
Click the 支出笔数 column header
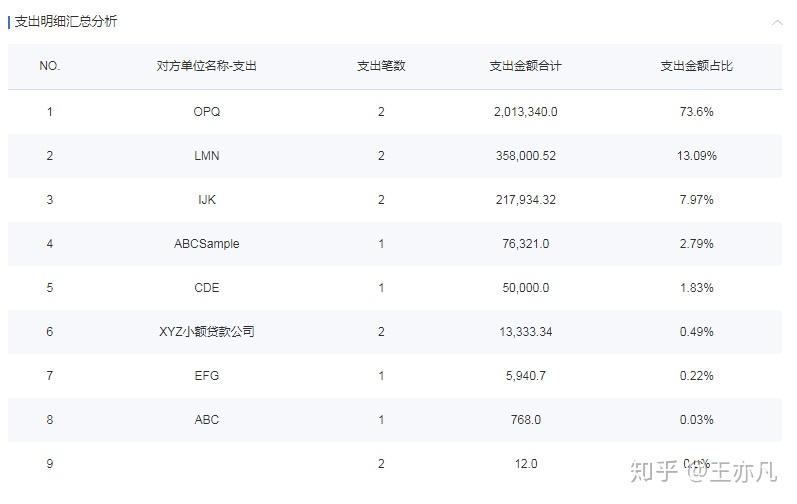(381, 66)
